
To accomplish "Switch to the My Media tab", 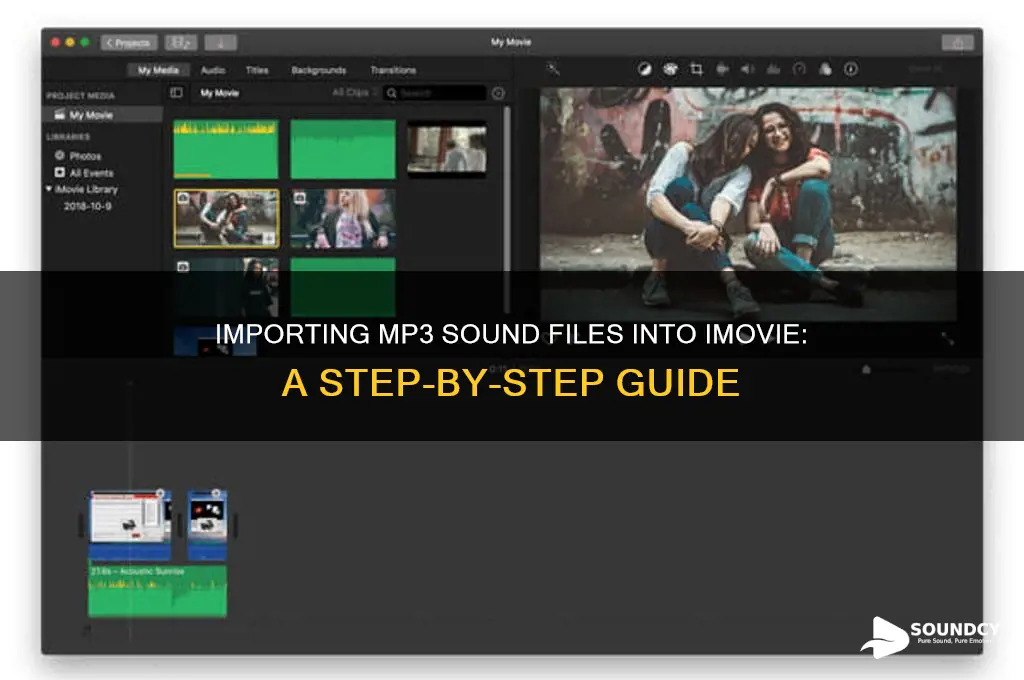I will tap(158, 70).
